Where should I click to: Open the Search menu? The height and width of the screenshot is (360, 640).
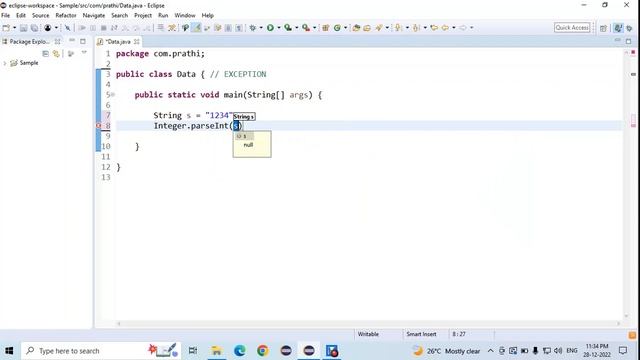(x=120, y=16)
